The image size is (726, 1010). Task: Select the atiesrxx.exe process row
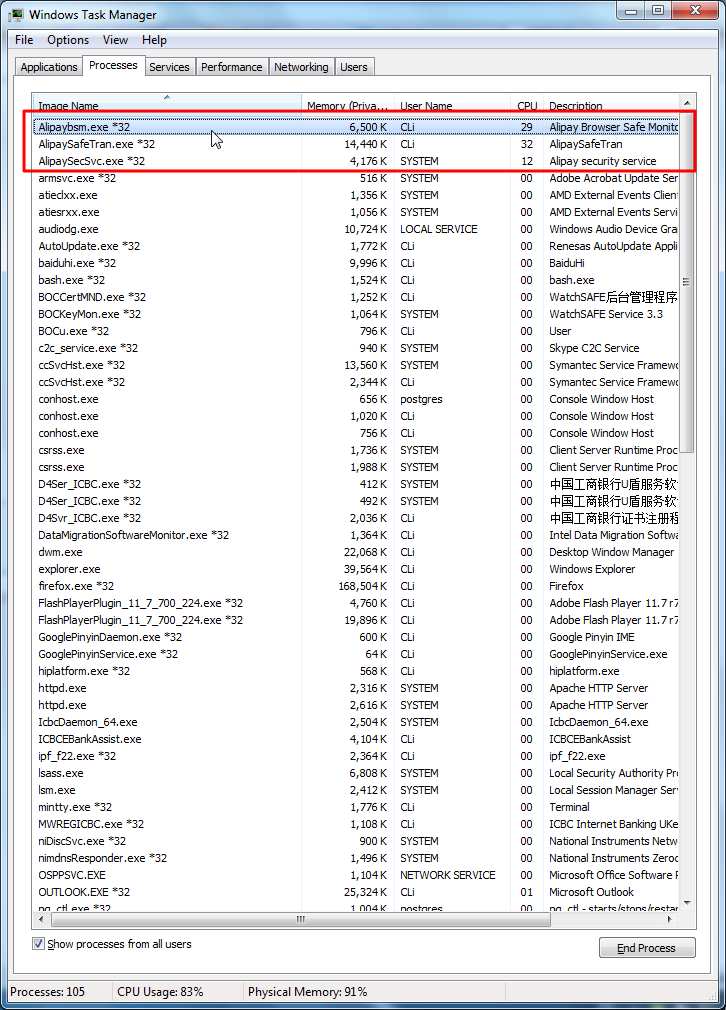pos(356,212)
